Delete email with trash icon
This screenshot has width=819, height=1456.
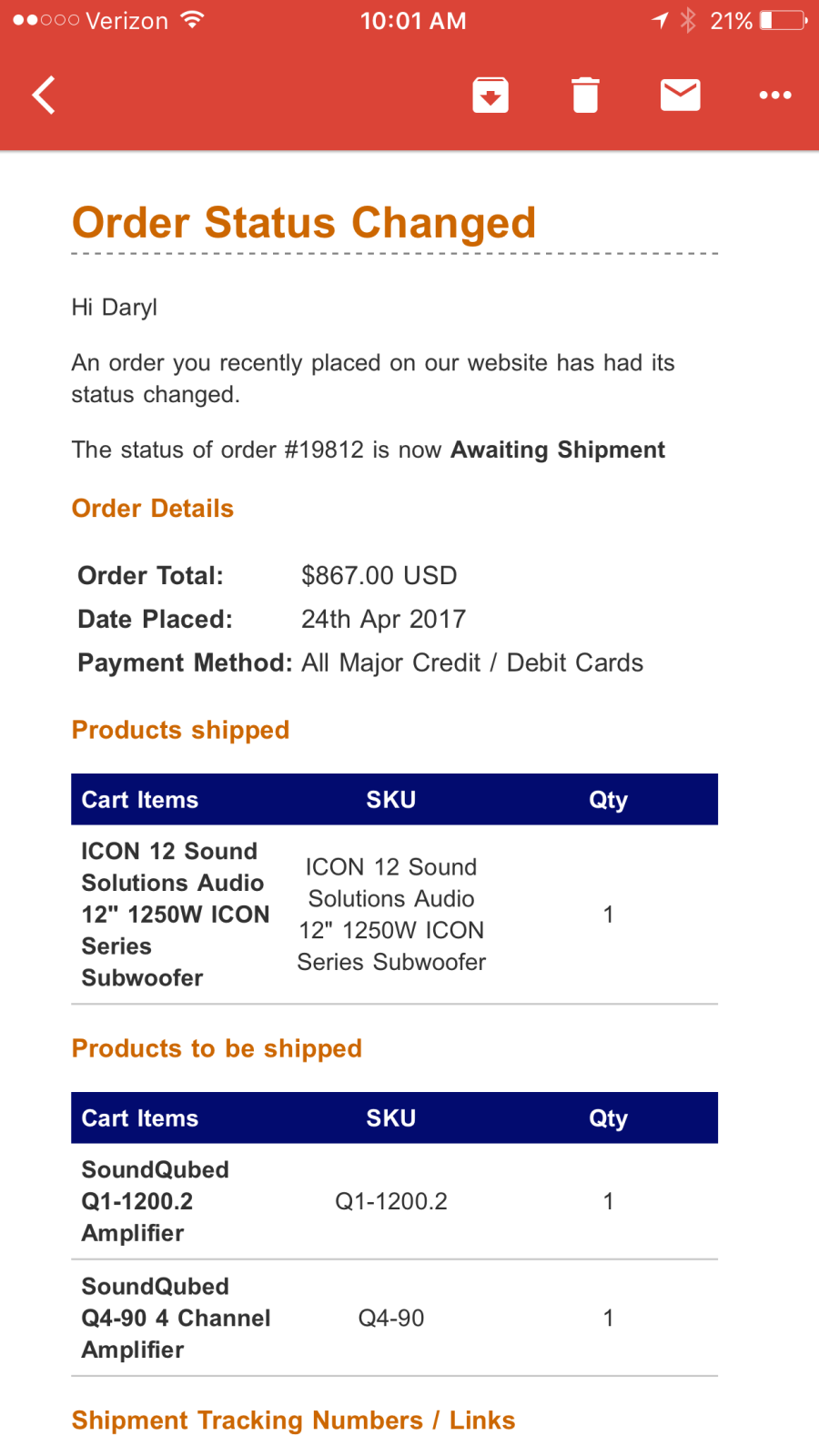click(x=585, y=95)
